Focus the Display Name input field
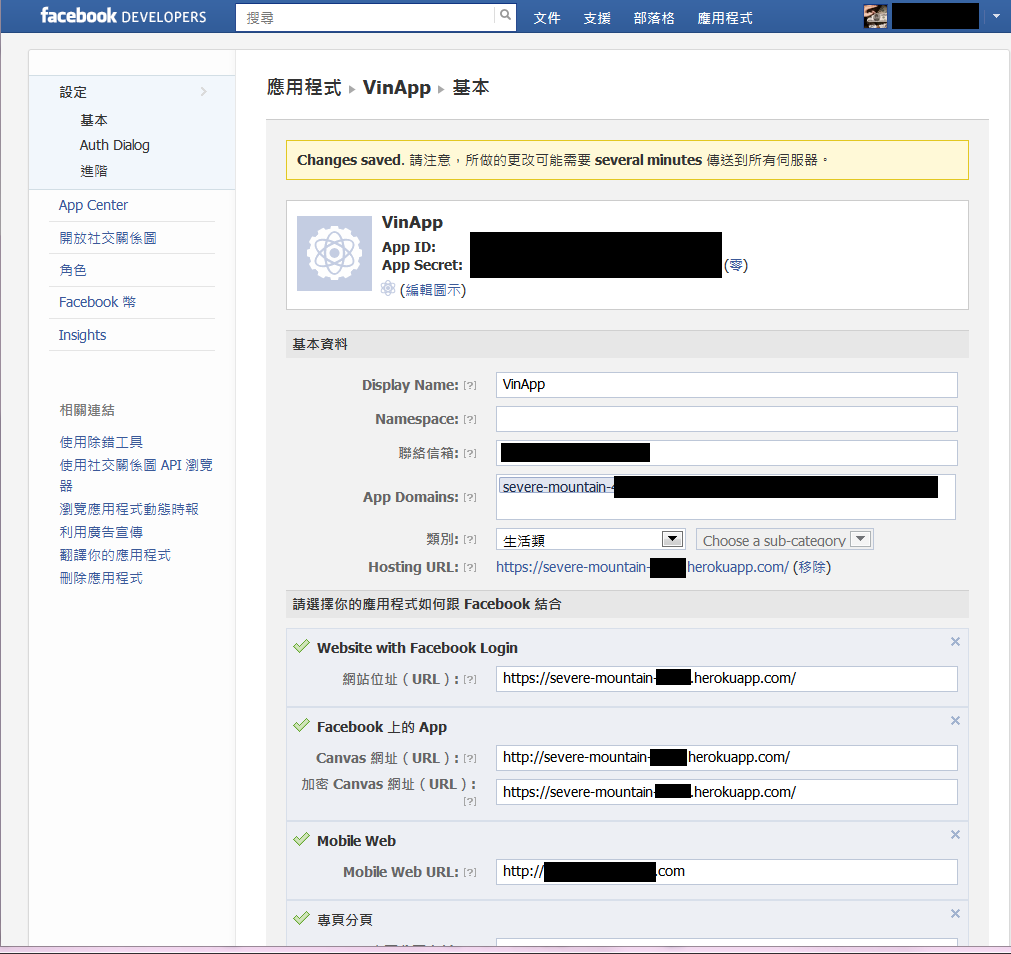Image resolution: width=1011 pixels, height=954 pixels. (x=727, y=385)
